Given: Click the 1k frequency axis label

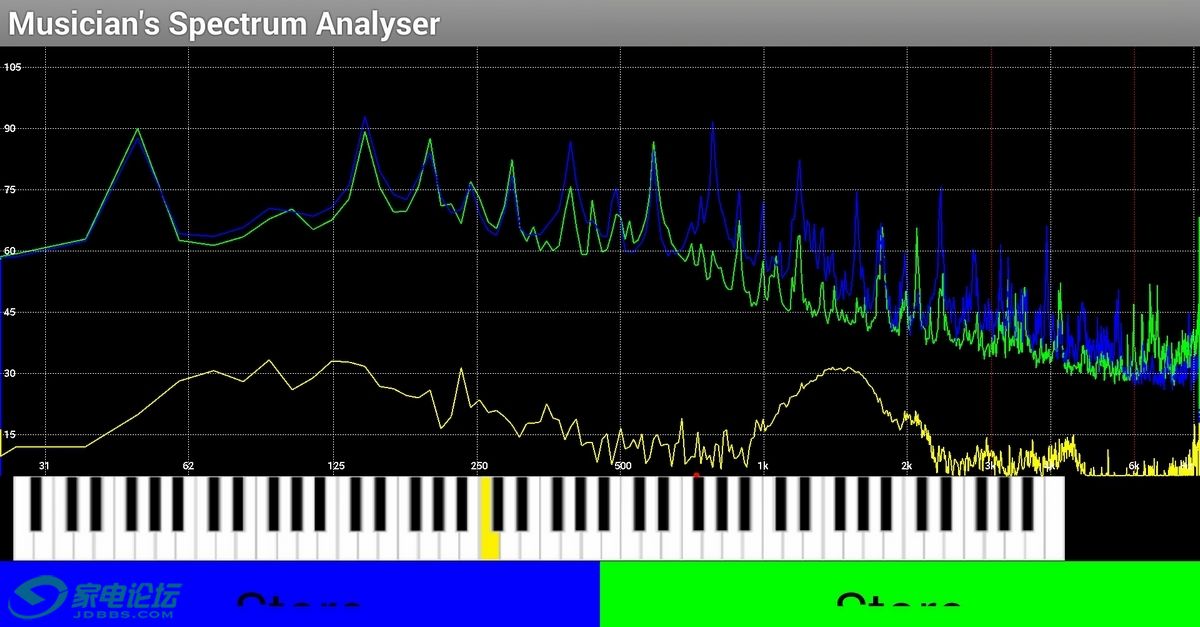Looking at the screenshot, I should point(763,466).
